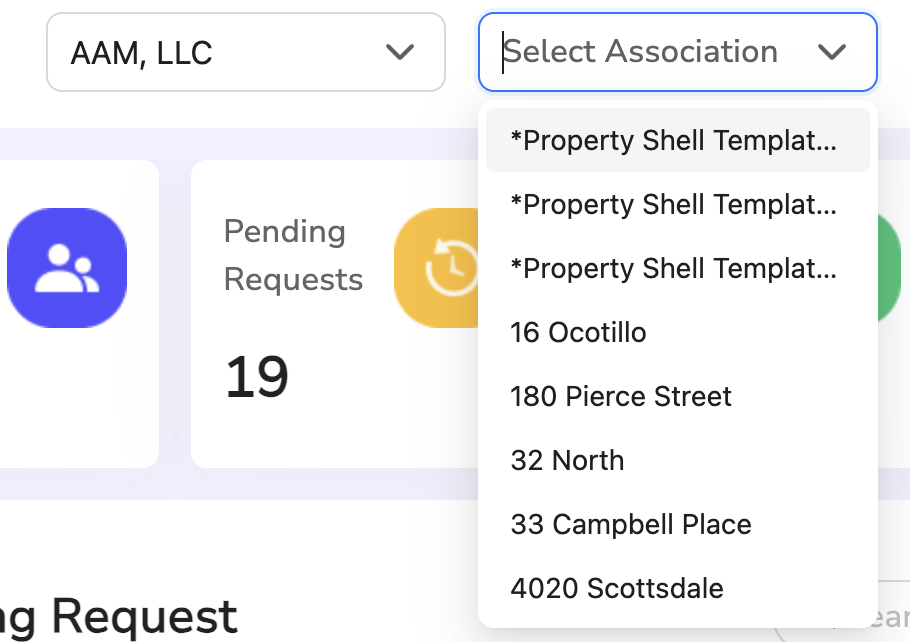This screenshot has height=642, width=910.
Task: Expand the AAM, LLC dropdown chevron
Action: (400, 52)
